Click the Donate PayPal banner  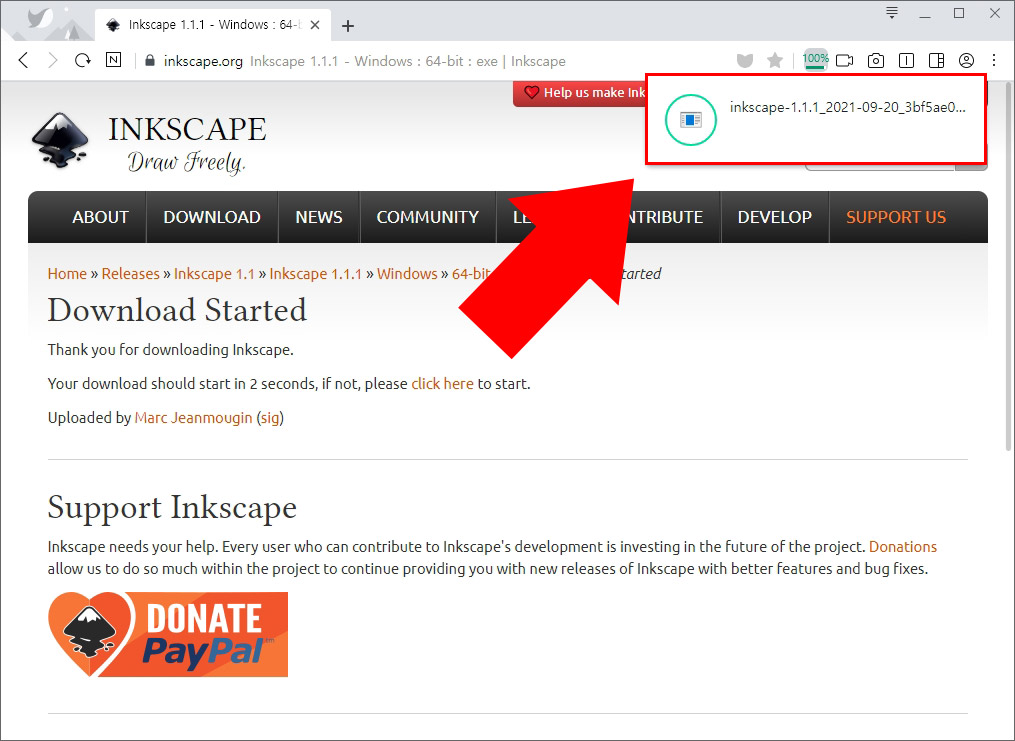point(168,635)
